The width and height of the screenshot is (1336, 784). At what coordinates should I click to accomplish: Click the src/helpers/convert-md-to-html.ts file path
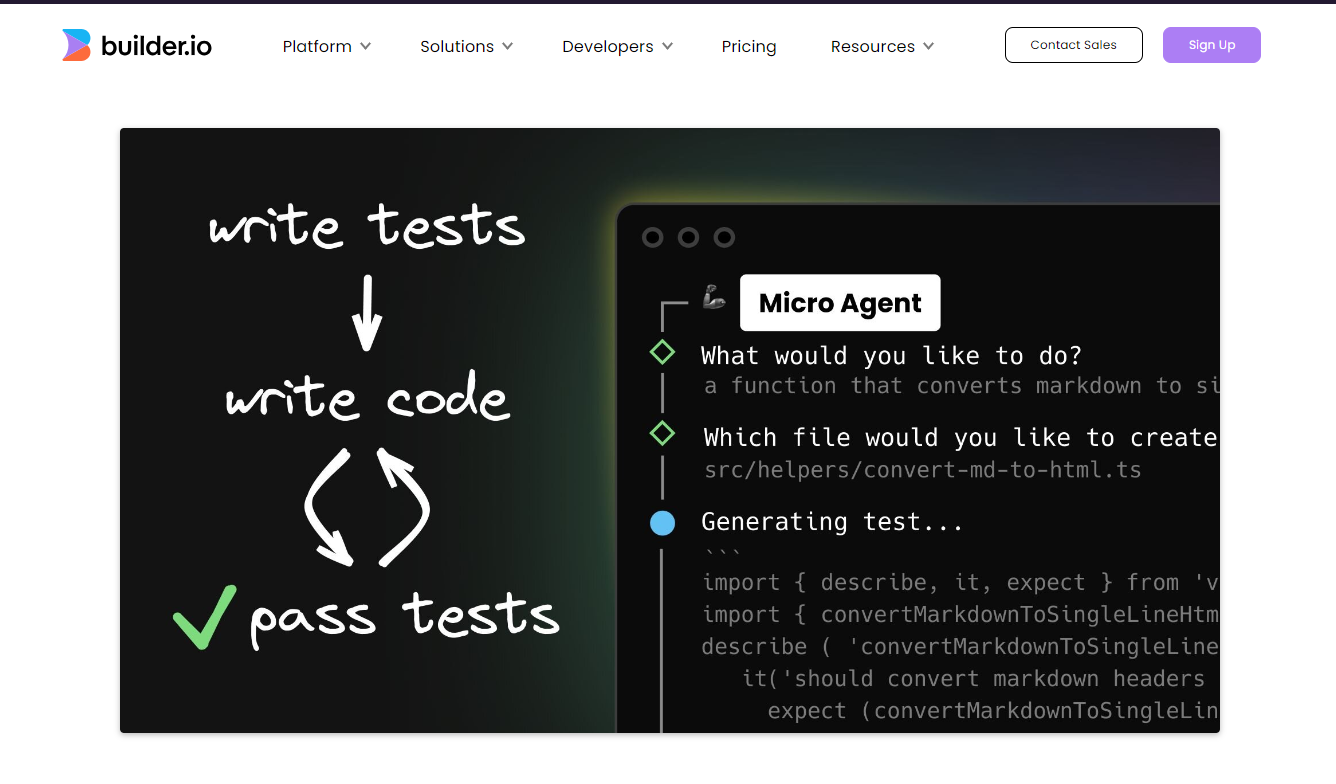922,469
